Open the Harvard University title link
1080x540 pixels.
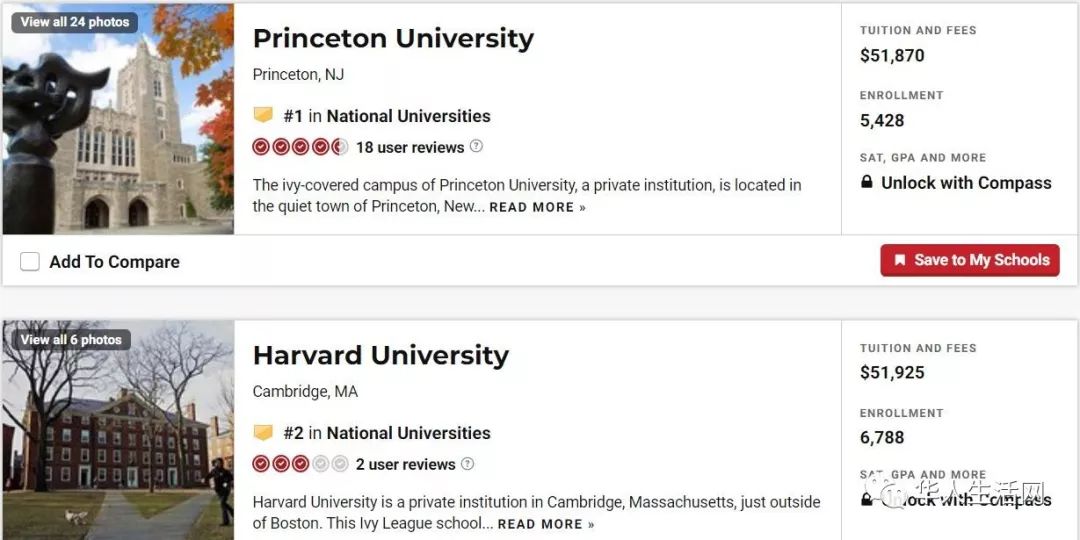point(380,355)
